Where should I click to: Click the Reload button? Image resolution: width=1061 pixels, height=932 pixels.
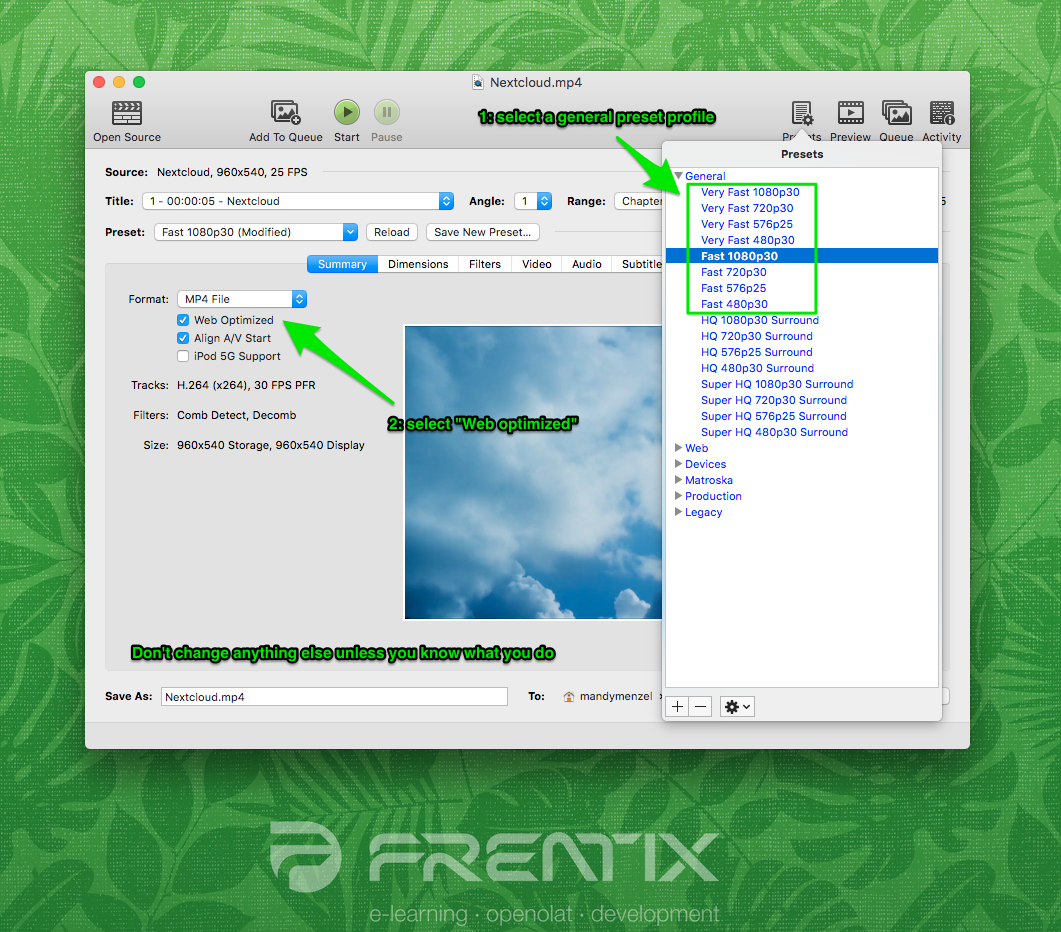pyautogui.click(x=391, y=232)
